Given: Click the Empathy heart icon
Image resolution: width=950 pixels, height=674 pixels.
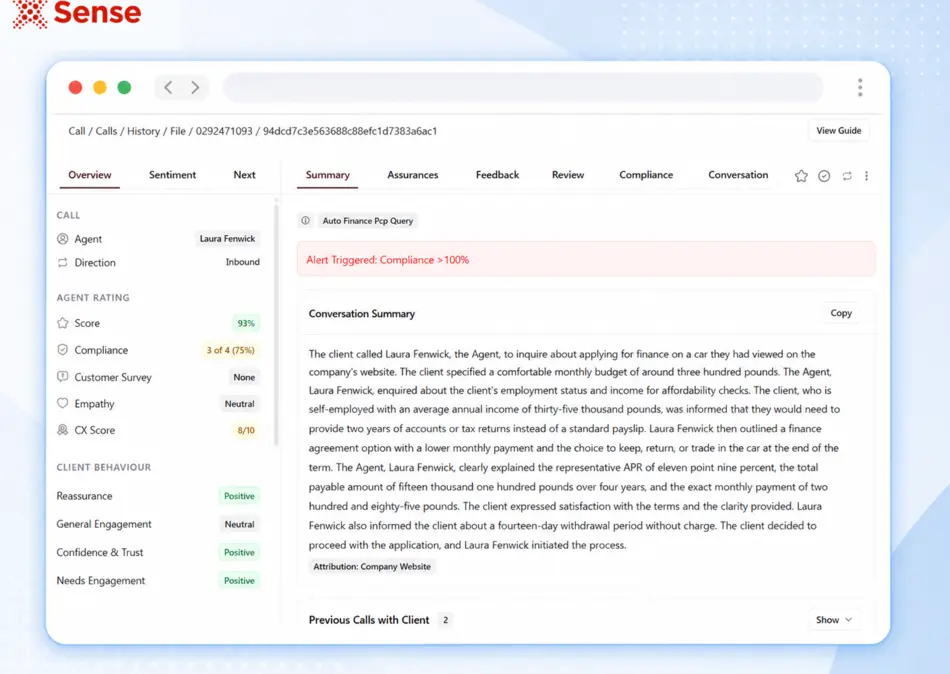Looking at the screenshot, I should pyautogui.click(x=62, y=403).
